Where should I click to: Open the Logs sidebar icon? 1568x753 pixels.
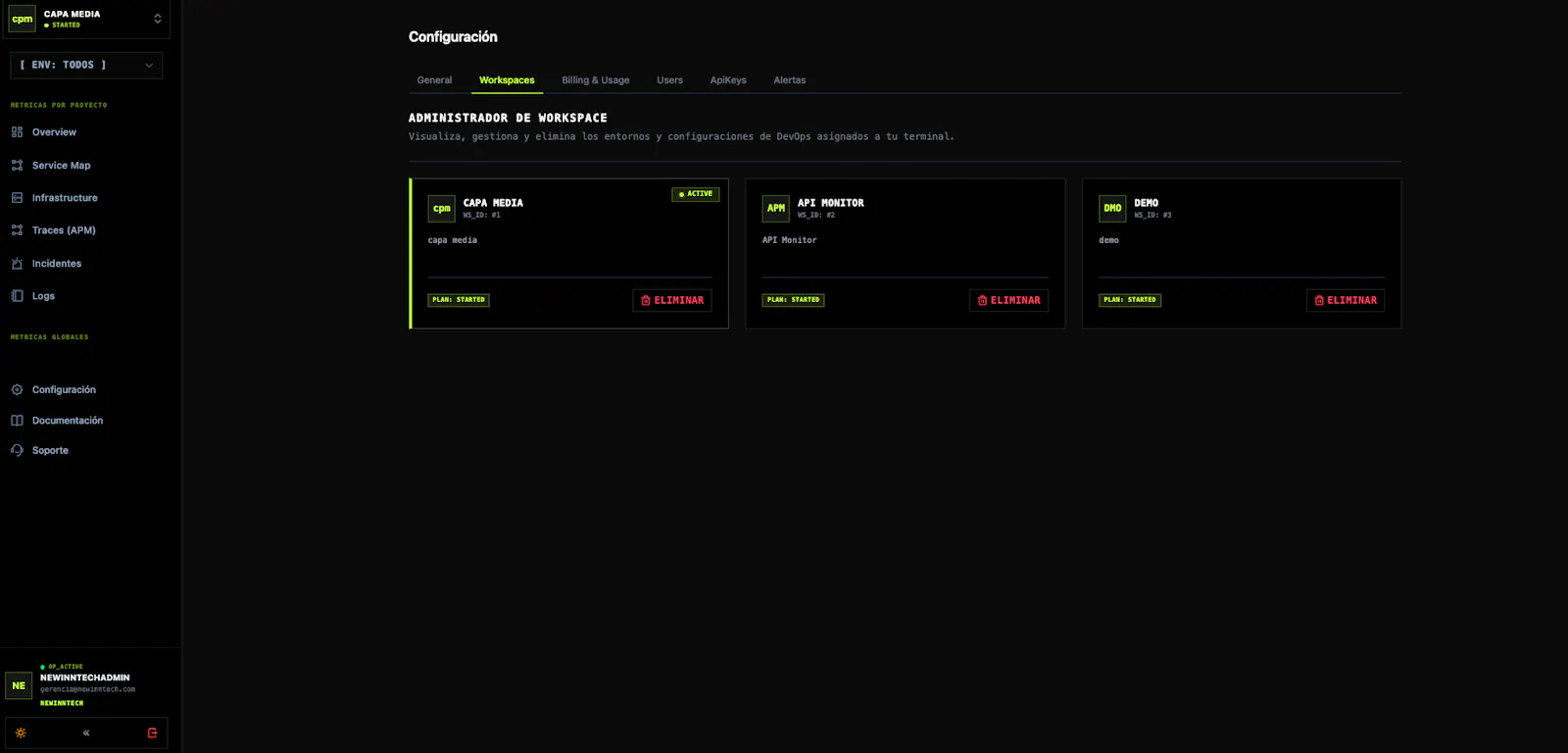click(x=17, y=296)
